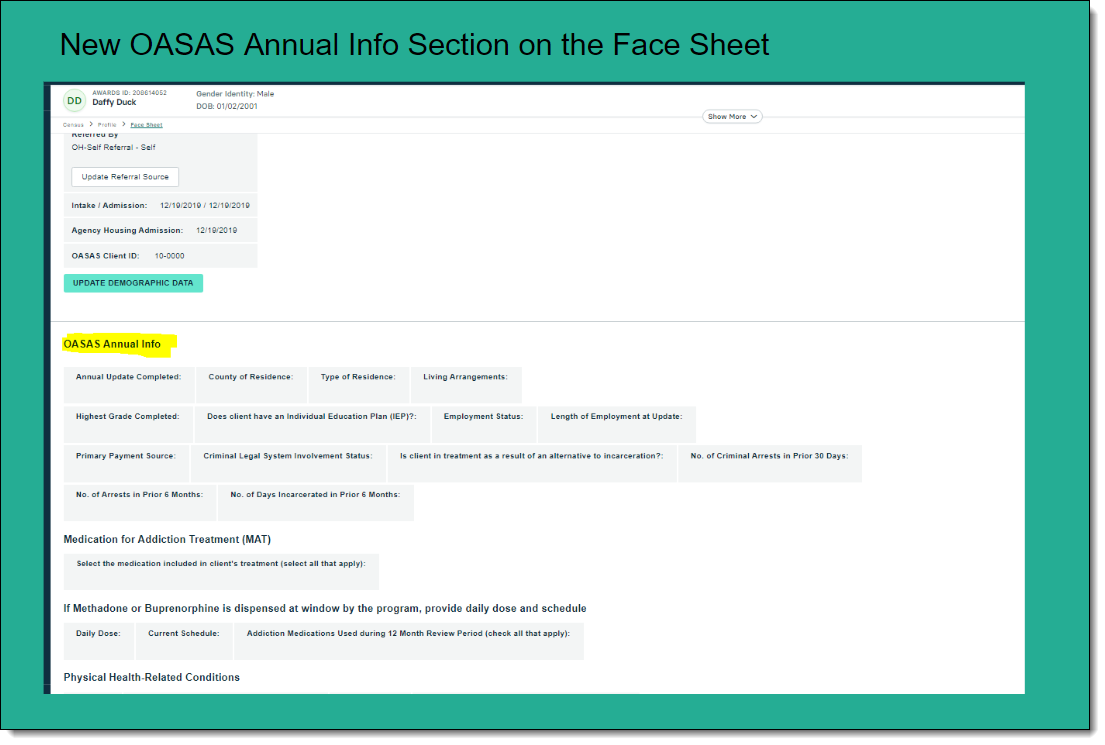Screen dimensions: 1105x745
Task: Click the Primary Payment Source field
Action: (126, 464)
